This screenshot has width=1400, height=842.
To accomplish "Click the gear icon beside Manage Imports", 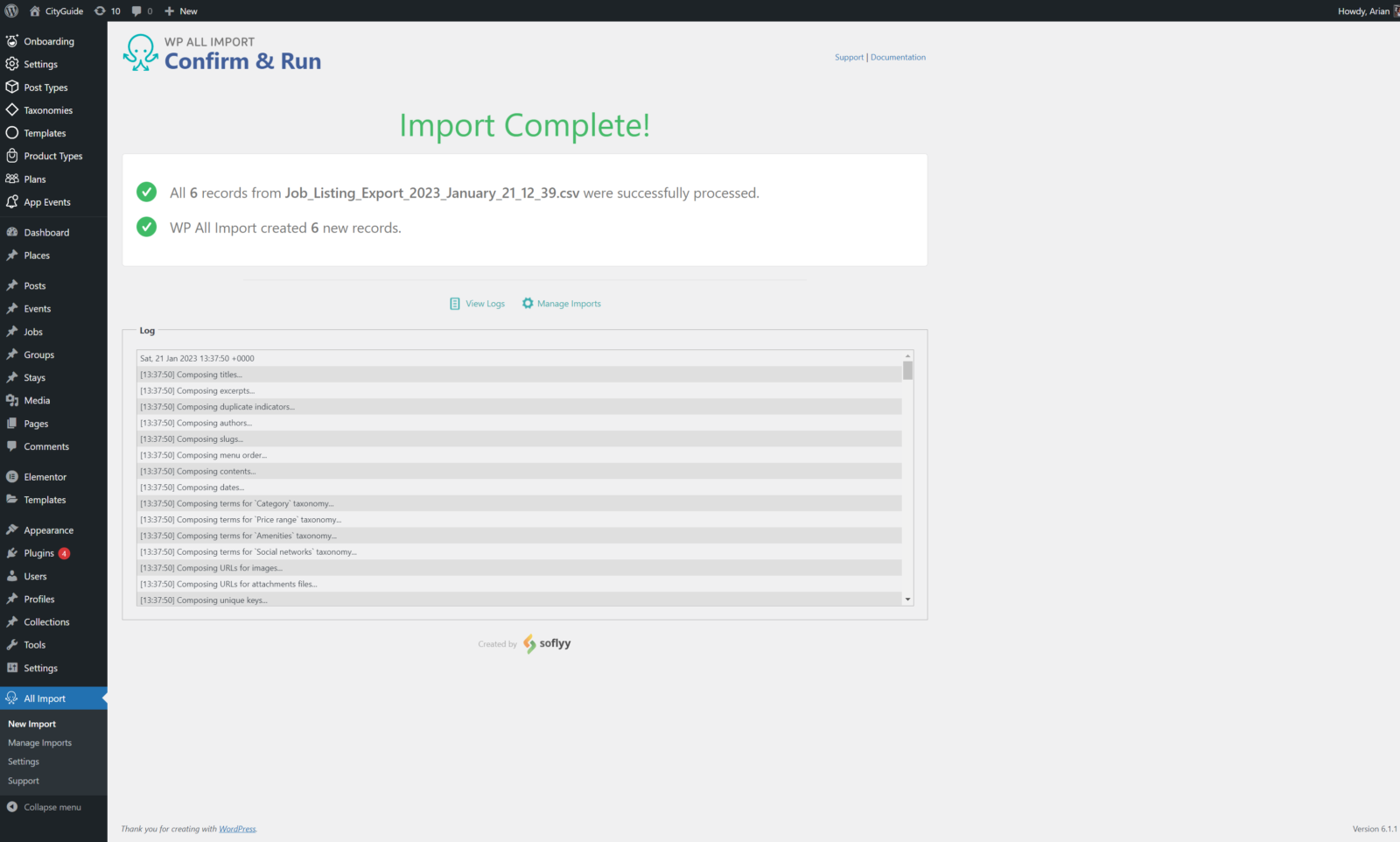I will pos(527,303).
